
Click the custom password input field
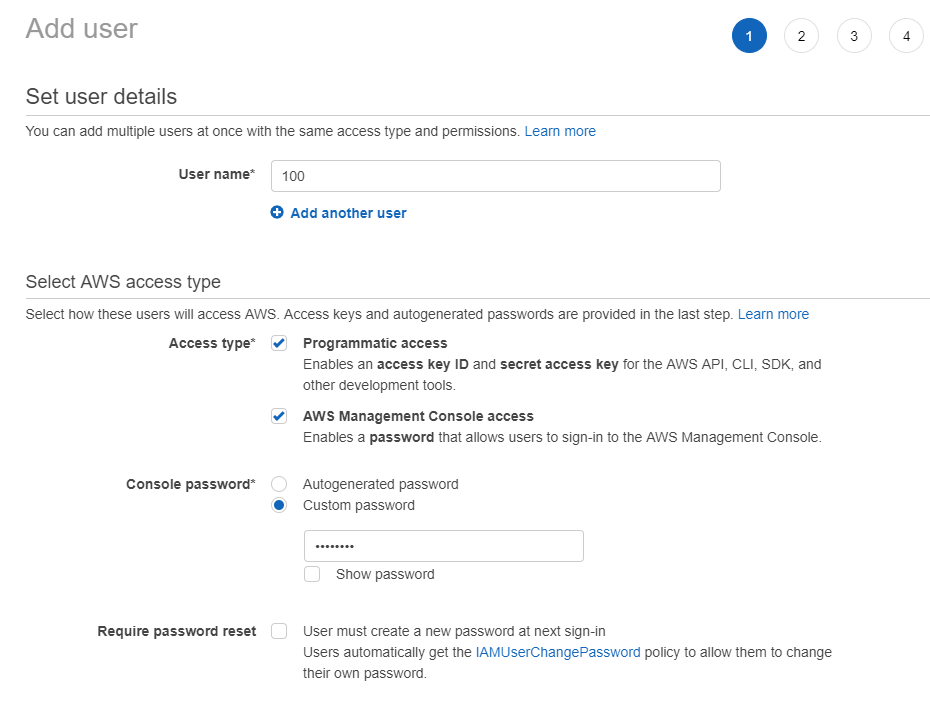[444, 546]
